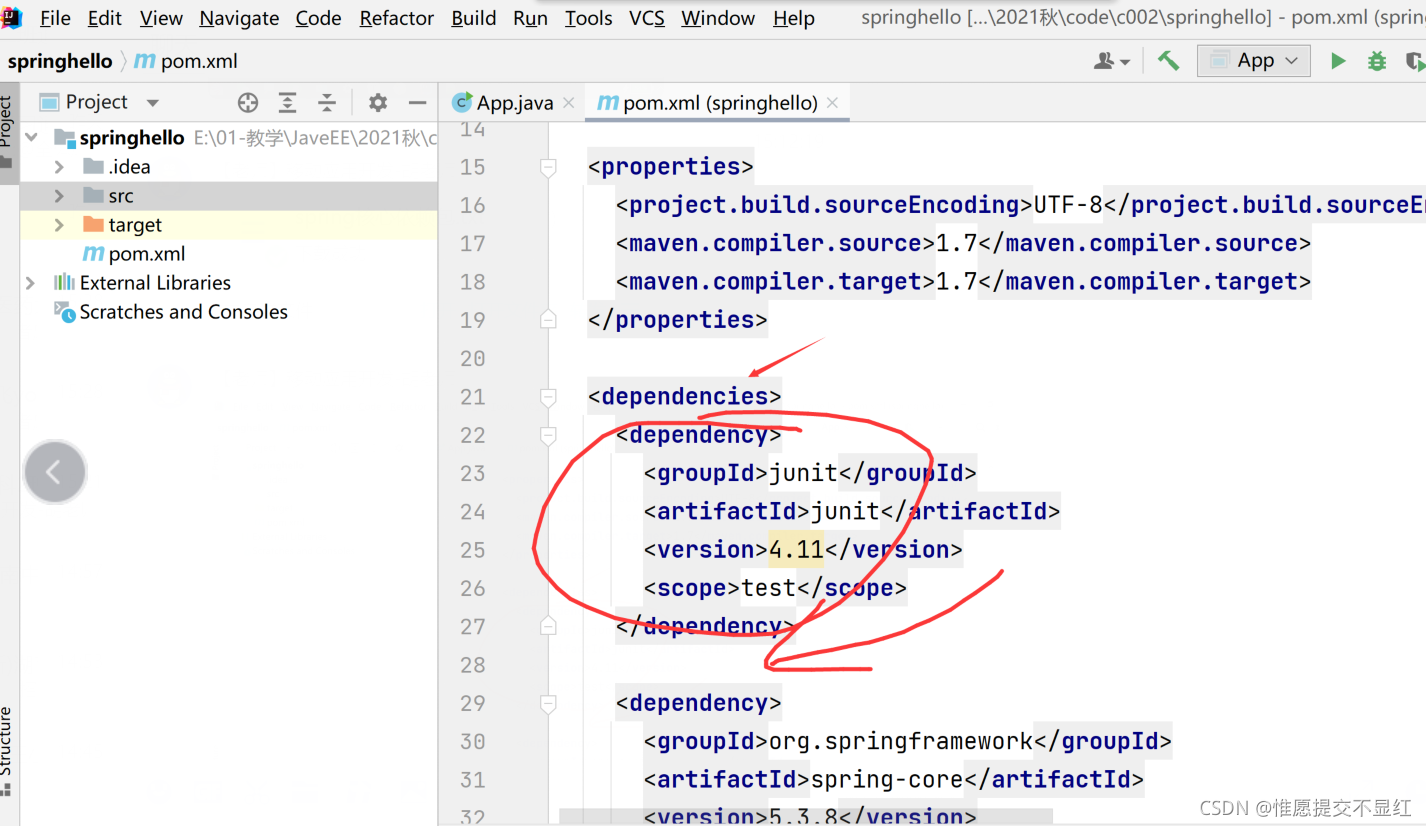Close the App.java editor tab

pos(569,102)
